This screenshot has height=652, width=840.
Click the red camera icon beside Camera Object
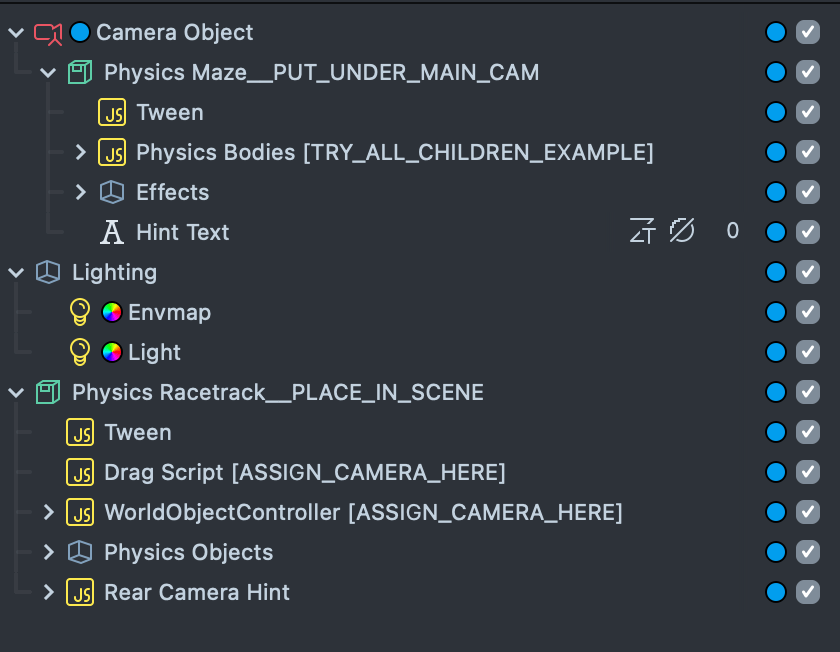click(47, 33)
